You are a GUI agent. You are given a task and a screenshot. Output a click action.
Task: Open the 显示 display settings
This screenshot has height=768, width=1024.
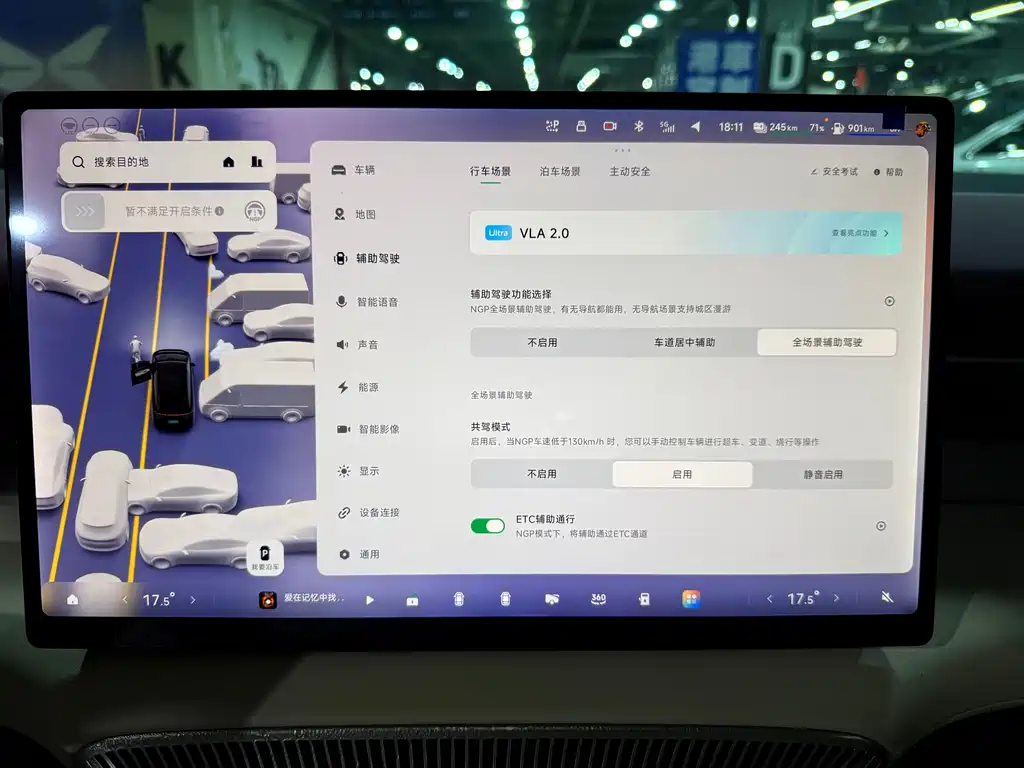[359, 471]
